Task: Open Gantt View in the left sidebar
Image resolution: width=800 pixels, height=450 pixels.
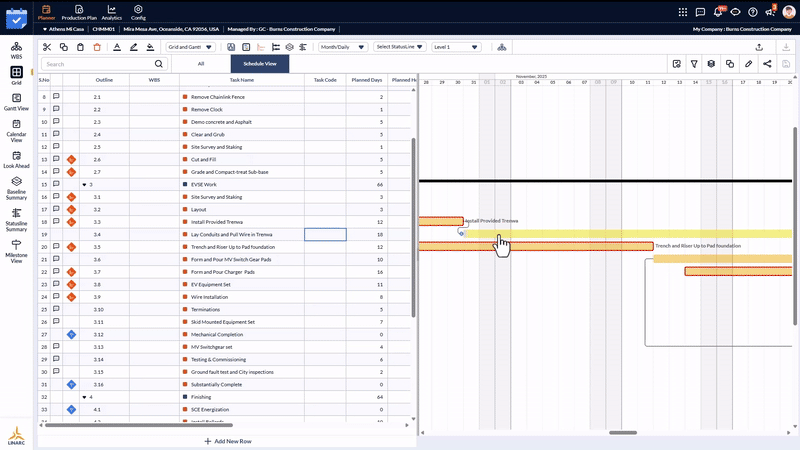Action: 16,102
